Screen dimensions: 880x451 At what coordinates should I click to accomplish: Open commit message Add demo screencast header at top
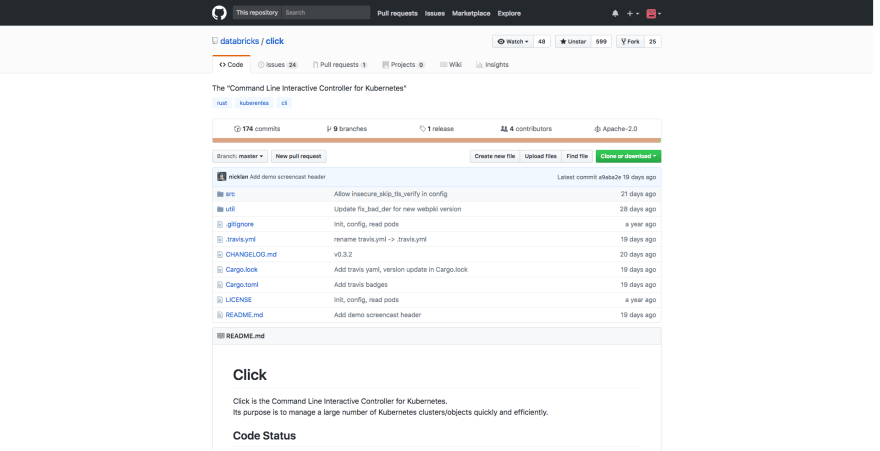pos(287,177)
